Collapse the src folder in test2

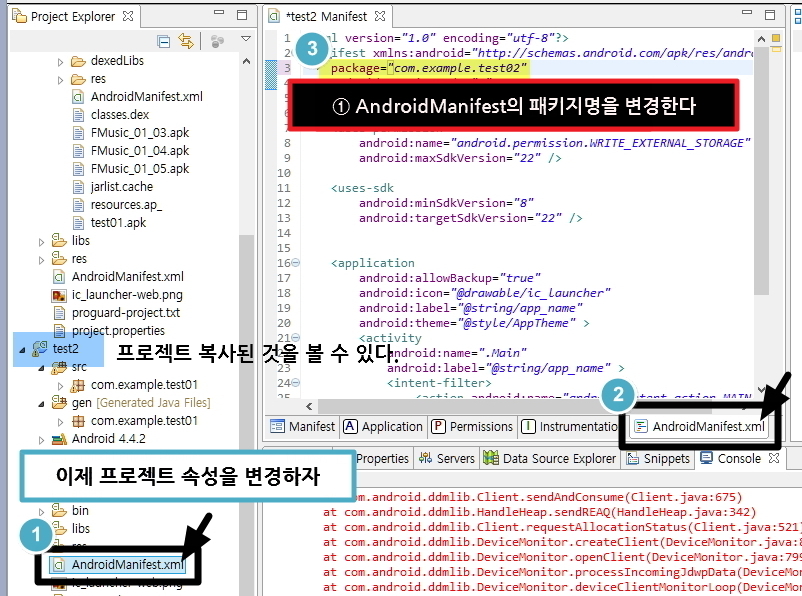41,368
